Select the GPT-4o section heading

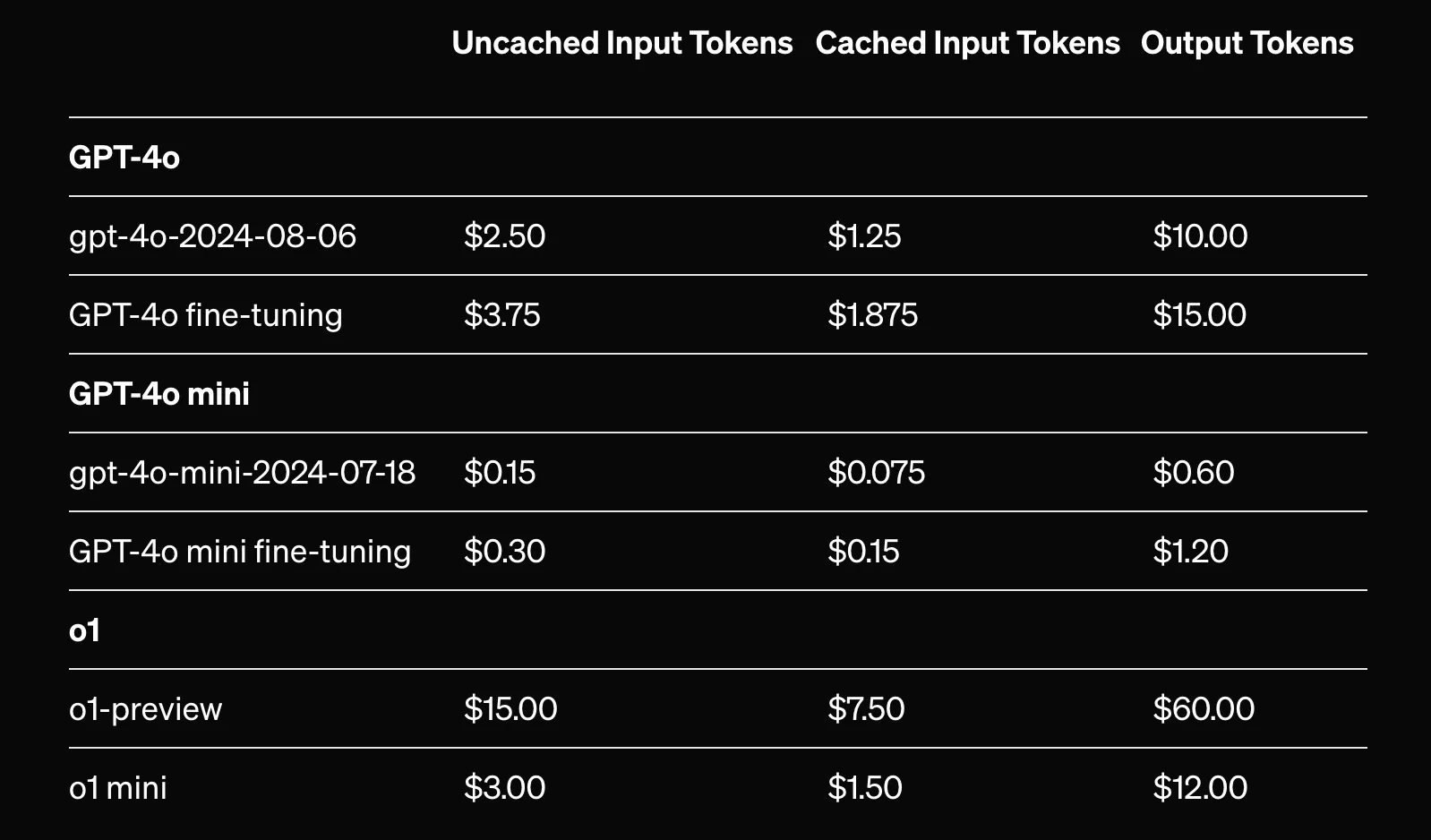pyautogui.click(x=124, y=158)
